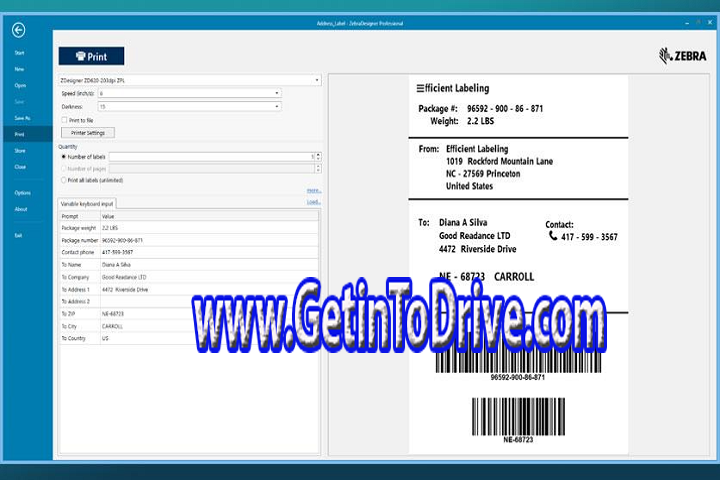The height and width of the screenshot is (480, 720).
Task: Click the blue Print button
Action: click(91, 56)
